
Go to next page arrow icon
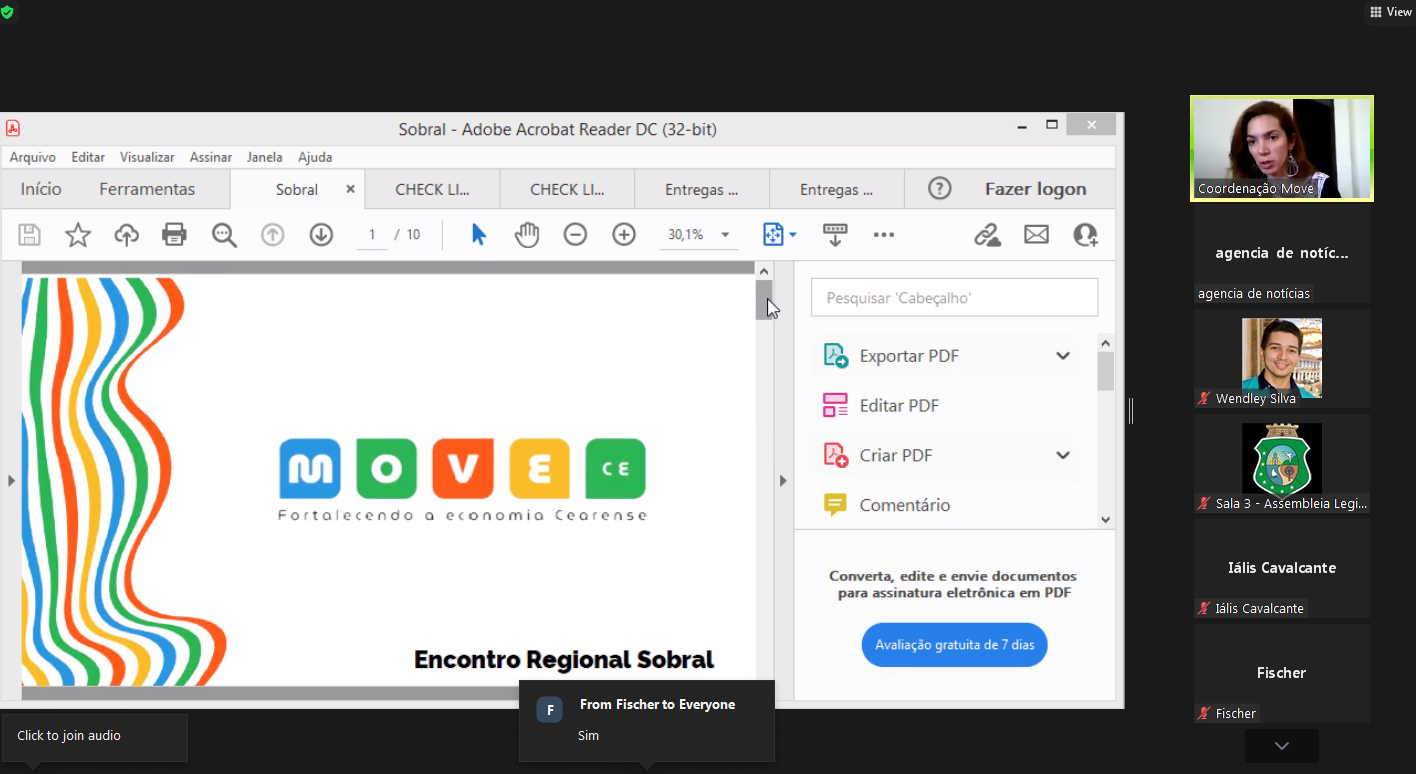coord(321,235)
